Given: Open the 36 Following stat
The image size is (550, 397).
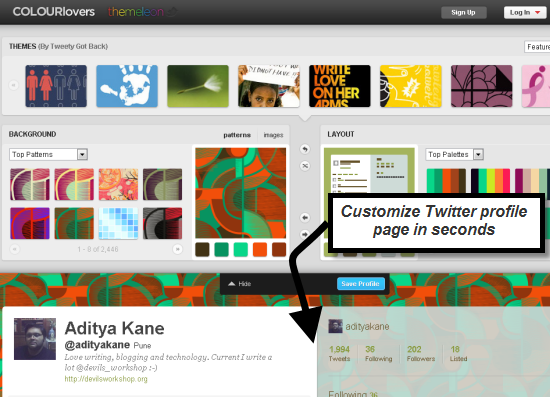Looking at the screenshot, I should click(x=378, y=353).
